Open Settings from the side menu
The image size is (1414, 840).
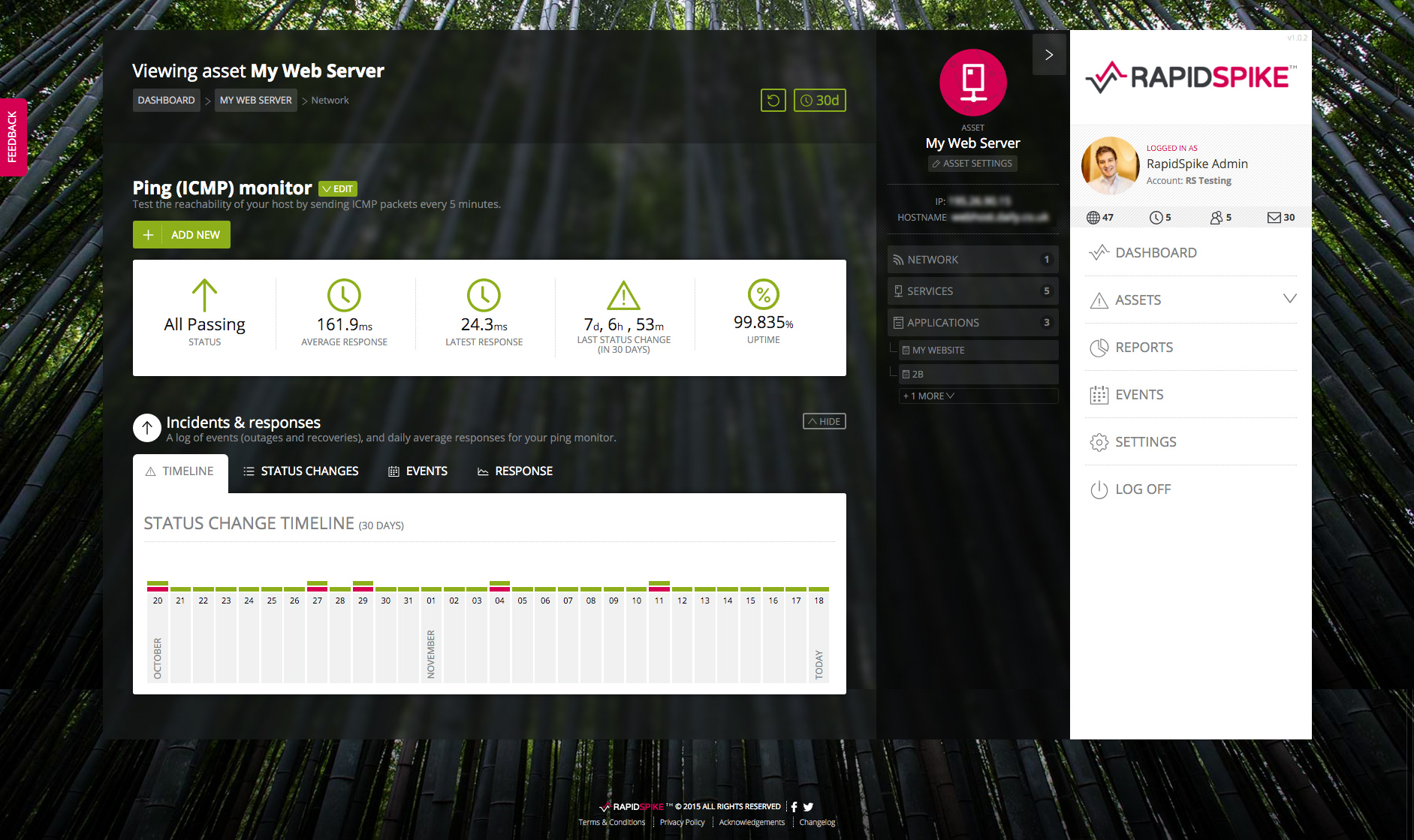click(1191, 442)
